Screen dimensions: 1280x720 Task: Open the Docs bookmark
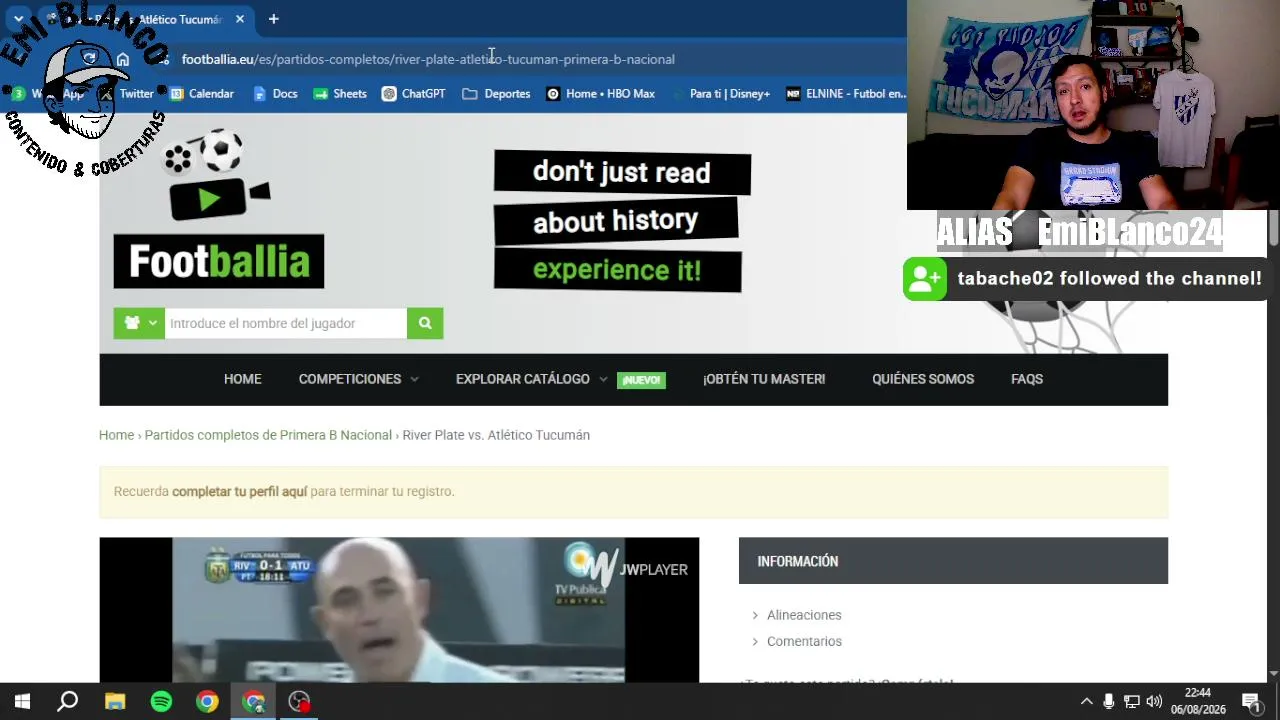[275, 94]
